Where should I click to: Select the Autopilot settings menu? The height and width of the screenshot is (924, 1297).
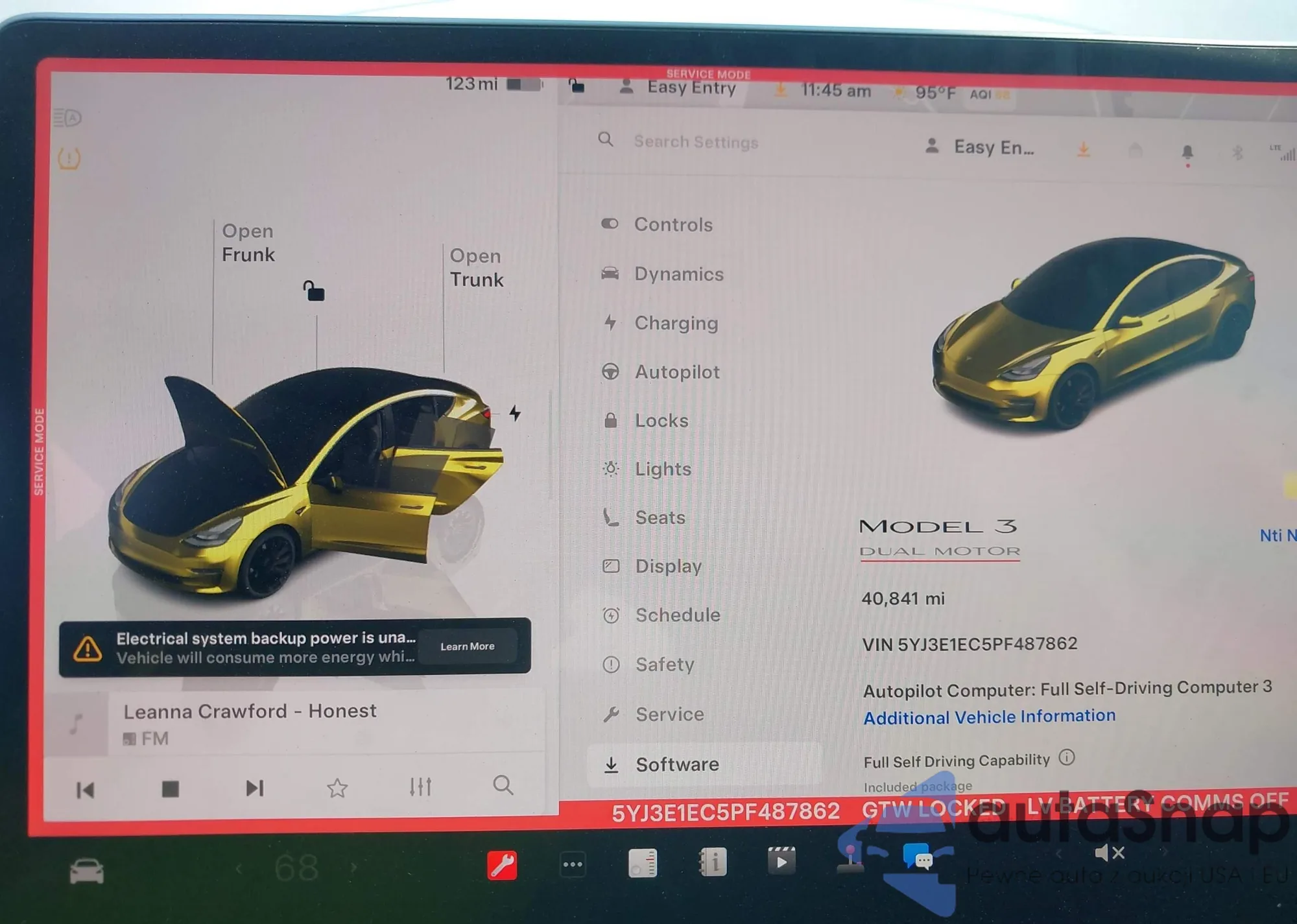[676, 372]
